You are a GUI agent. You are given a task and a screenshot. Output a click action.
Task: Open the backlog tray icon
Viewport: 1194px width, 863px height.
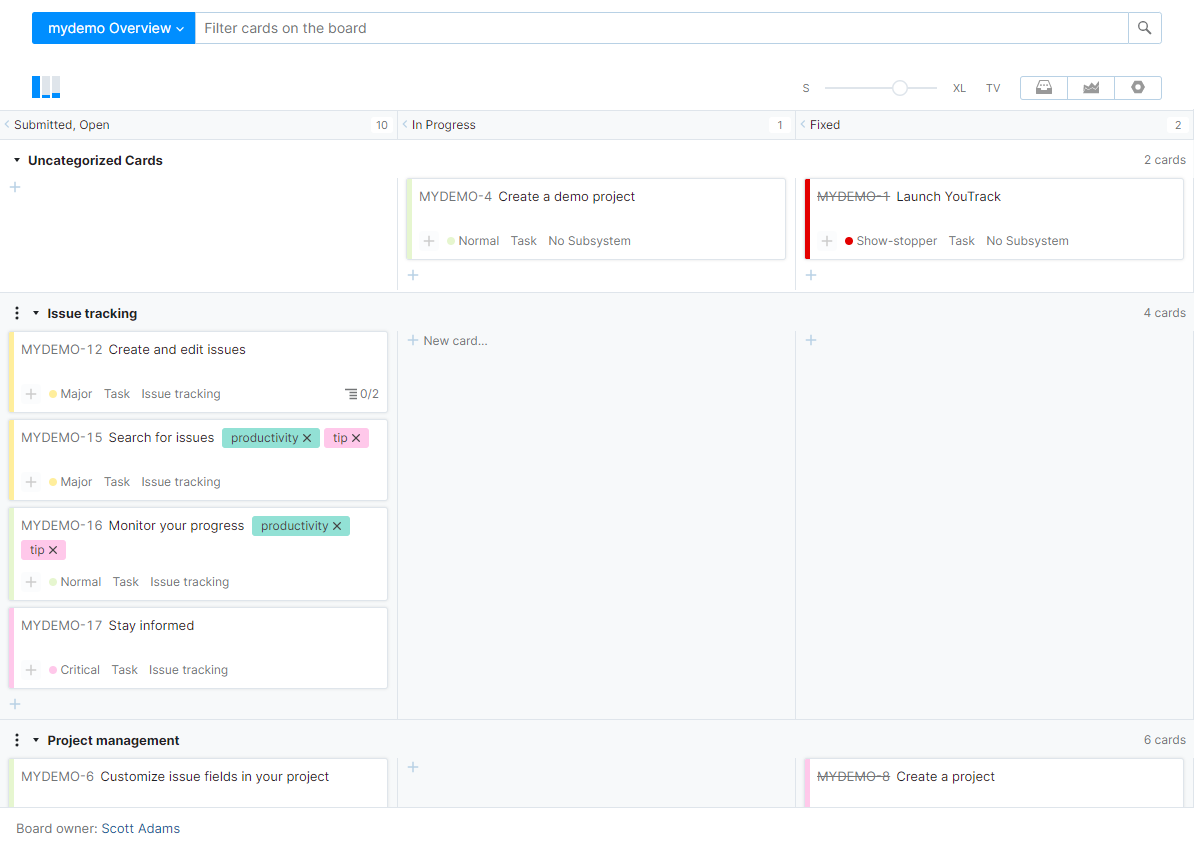1044,88
